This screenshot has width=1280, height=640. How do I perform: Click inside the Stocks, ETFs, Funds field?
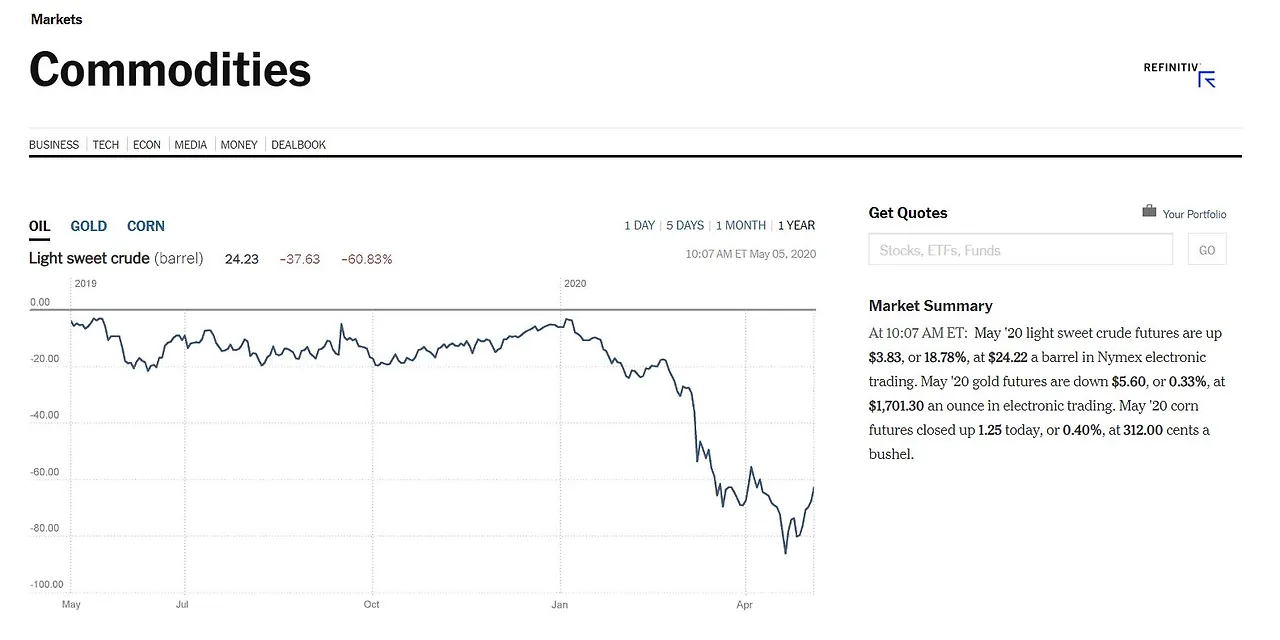pyautogui.click(x=1020, y=249)
